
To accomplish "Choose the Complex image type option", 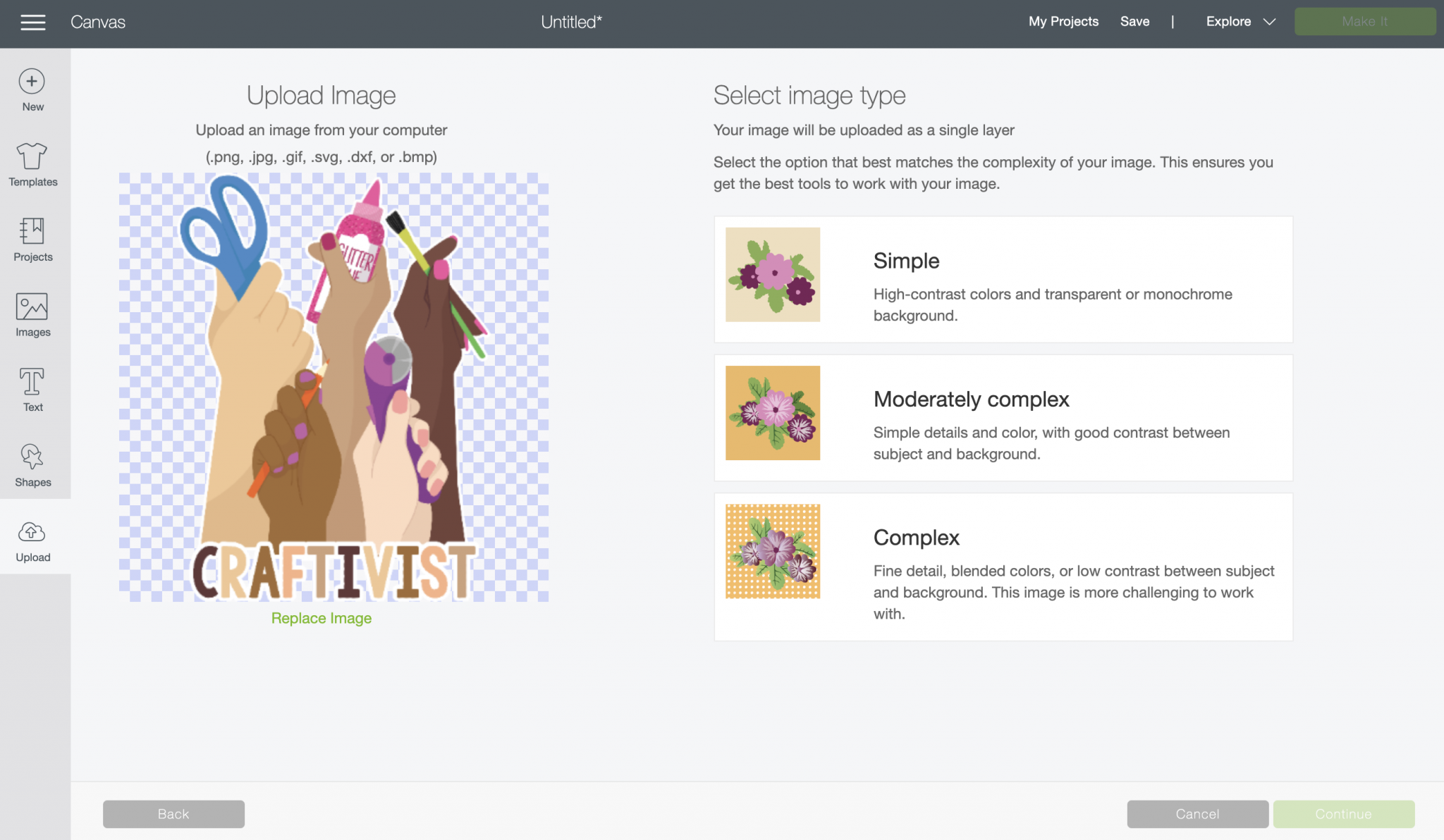I will point(1003,567).
